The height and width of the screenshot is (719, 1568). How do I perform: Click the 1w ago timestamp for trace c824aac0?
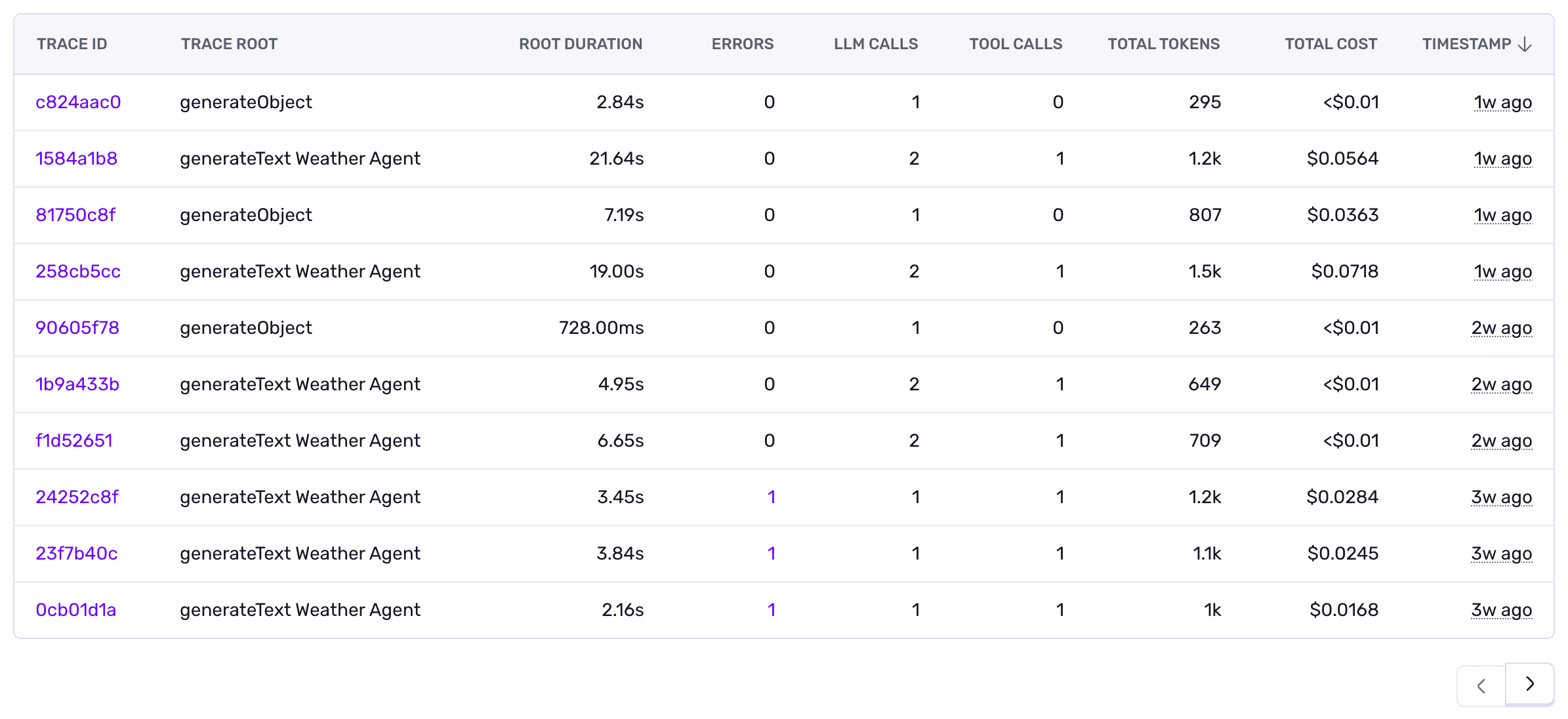(x=1502, y=102)
